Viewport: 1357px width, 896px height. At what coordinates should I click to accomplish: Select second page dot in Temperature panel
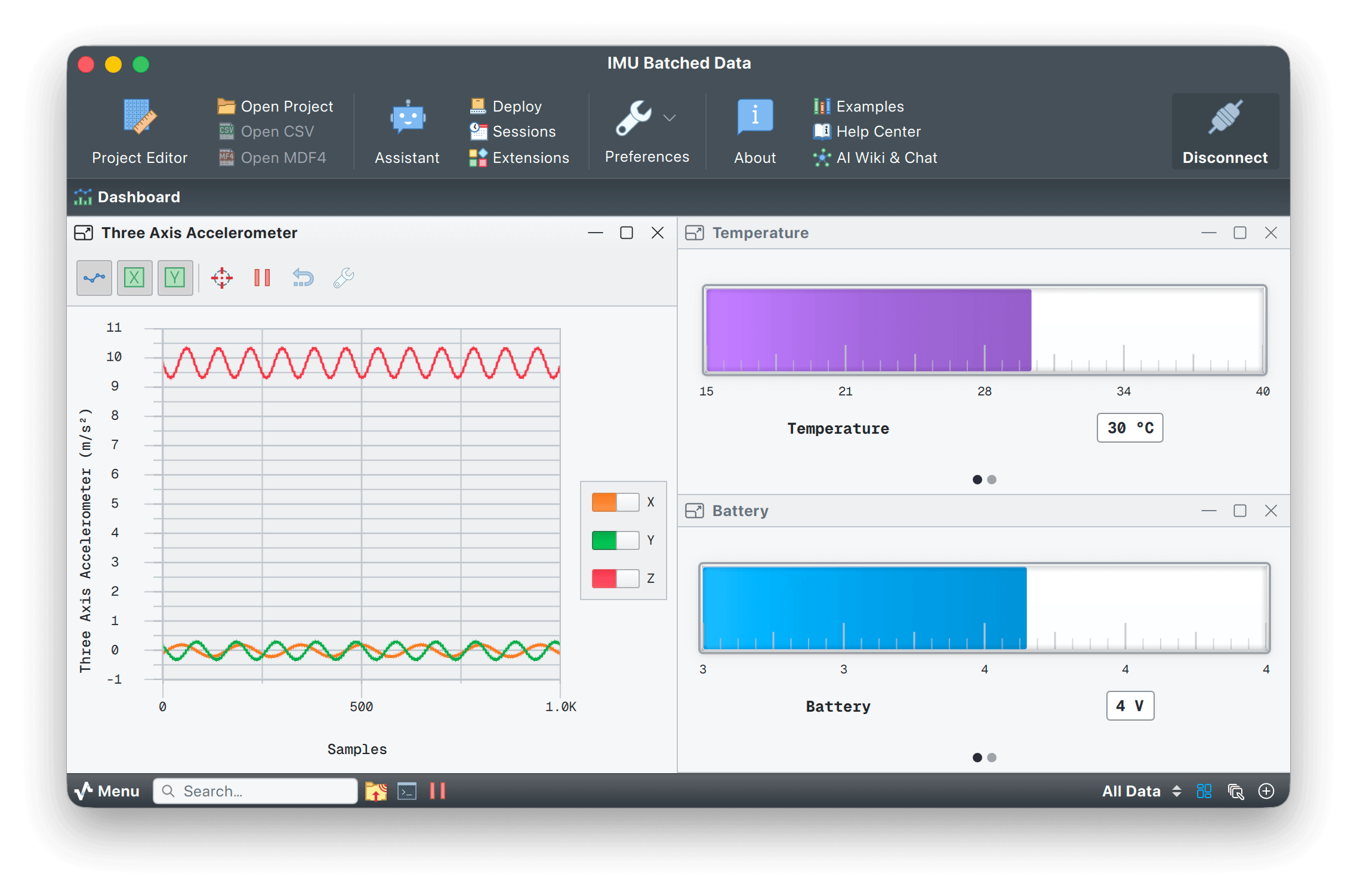(992, 480)
